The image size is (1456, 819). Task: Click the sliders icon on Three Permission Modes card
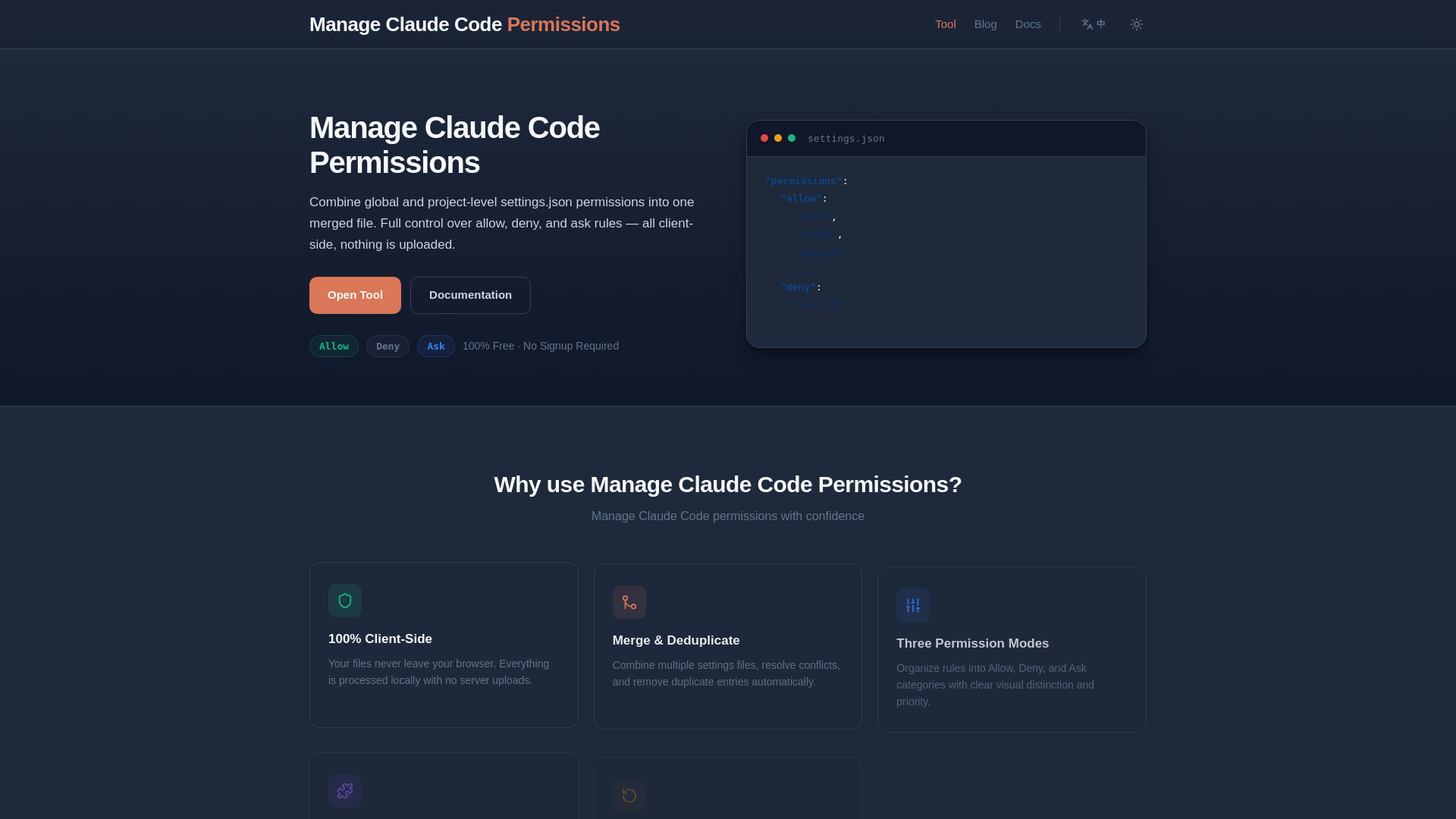[913, 605]
